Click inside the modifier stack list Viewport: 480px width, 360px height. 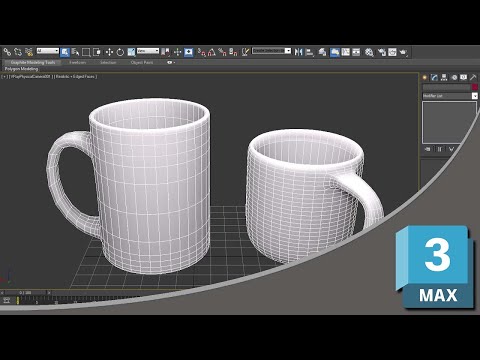point(449,122)
